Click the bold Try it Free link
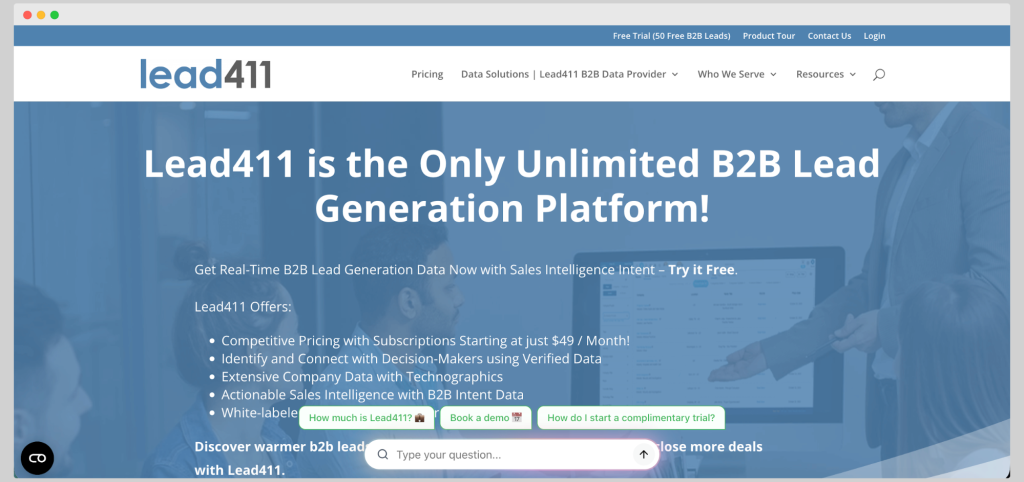This screenshot has width=1024, height=482. [701, 270]
